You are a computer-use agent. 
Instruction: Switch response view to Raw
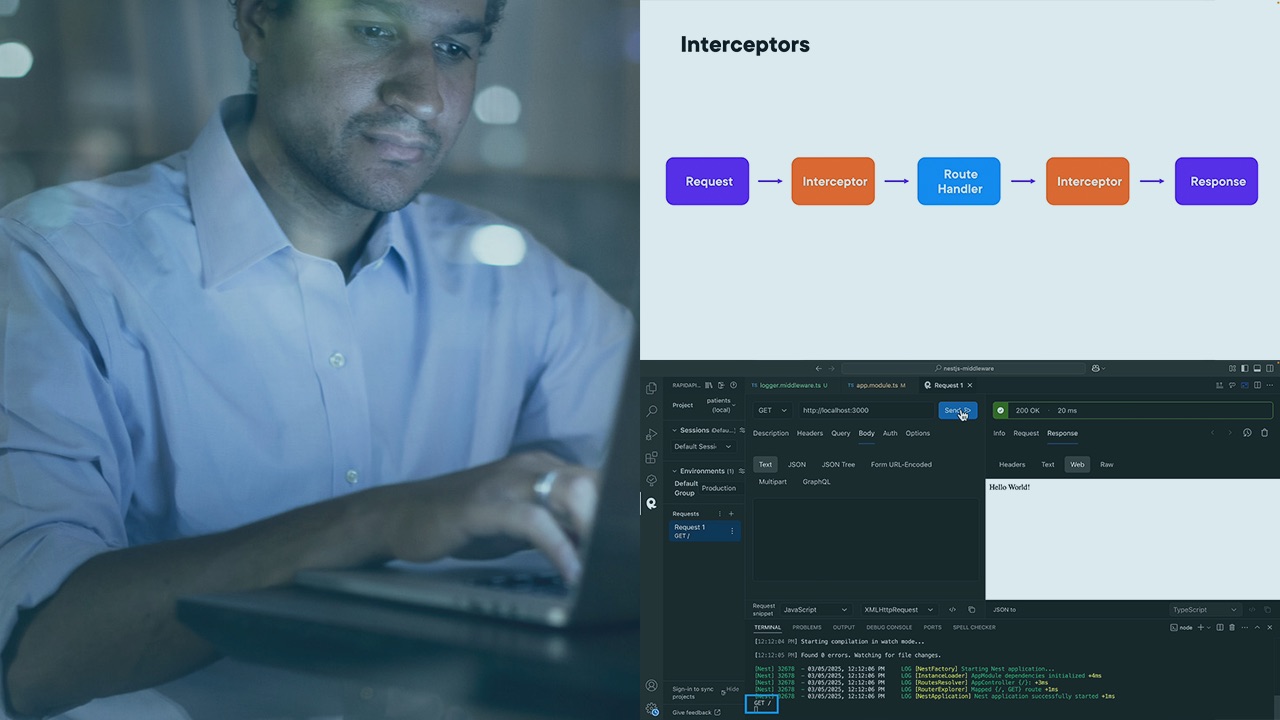pos(1107,464)
